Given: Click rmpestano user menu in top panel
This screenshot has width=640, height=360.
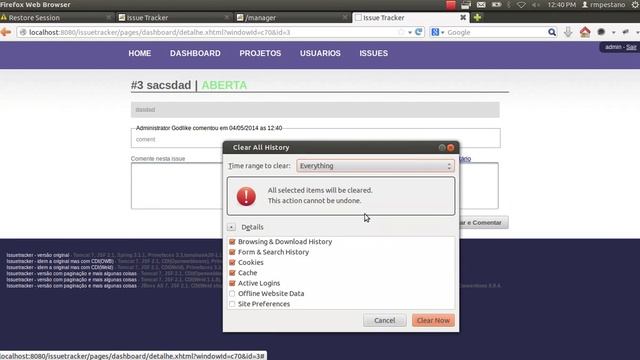Looking at the screenshot, I should [603, 5].
